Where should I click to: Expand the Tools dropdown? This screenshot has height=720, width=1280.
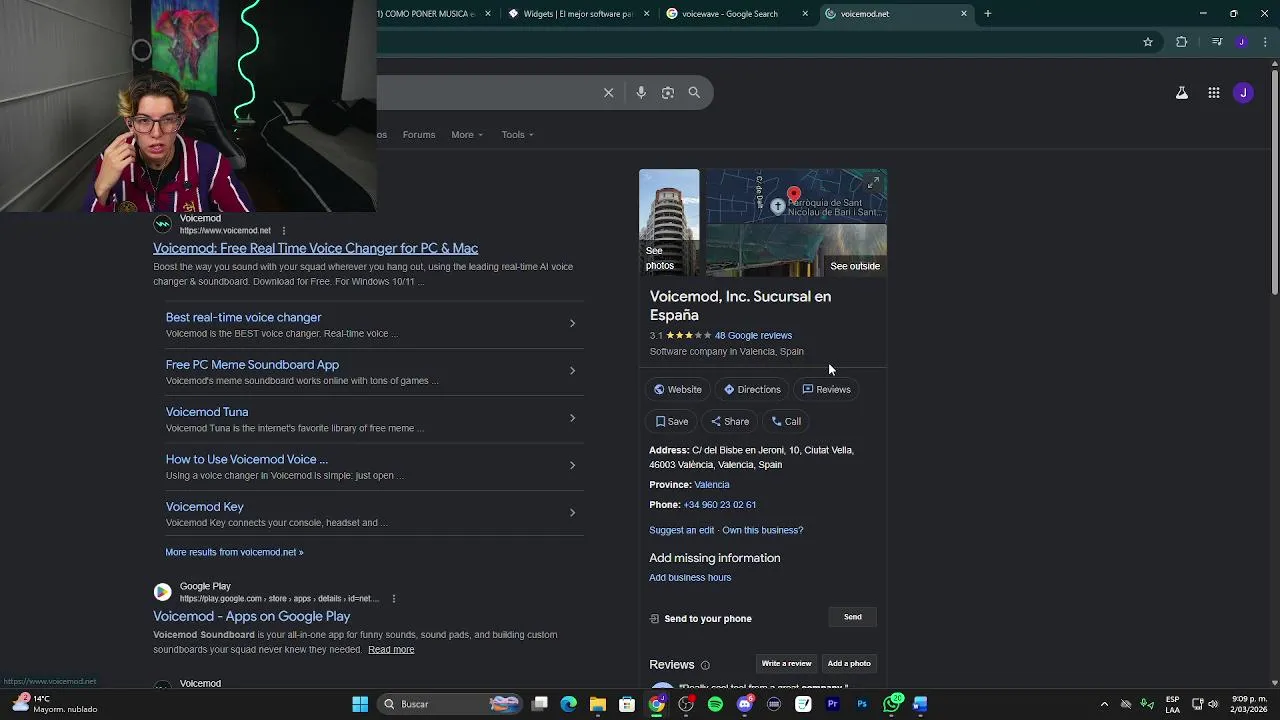point(518,135)
